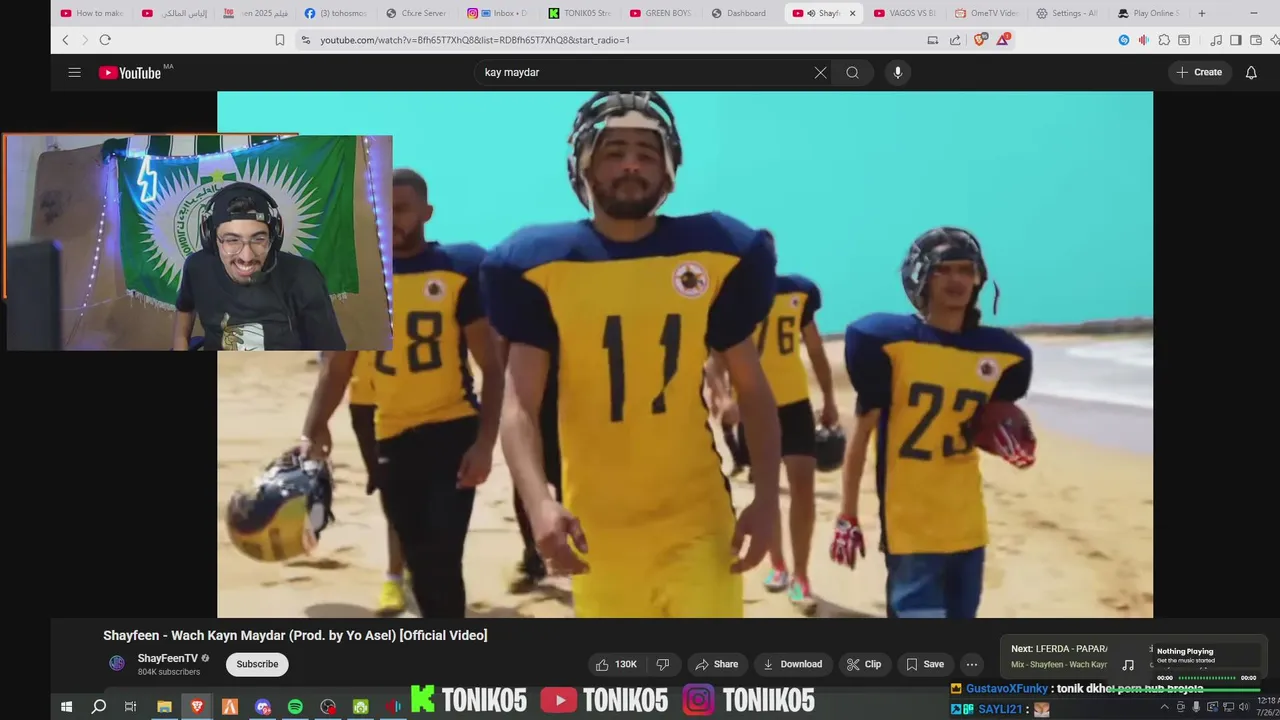
Task: Click the Create button
Action: tap(1199, 72)
